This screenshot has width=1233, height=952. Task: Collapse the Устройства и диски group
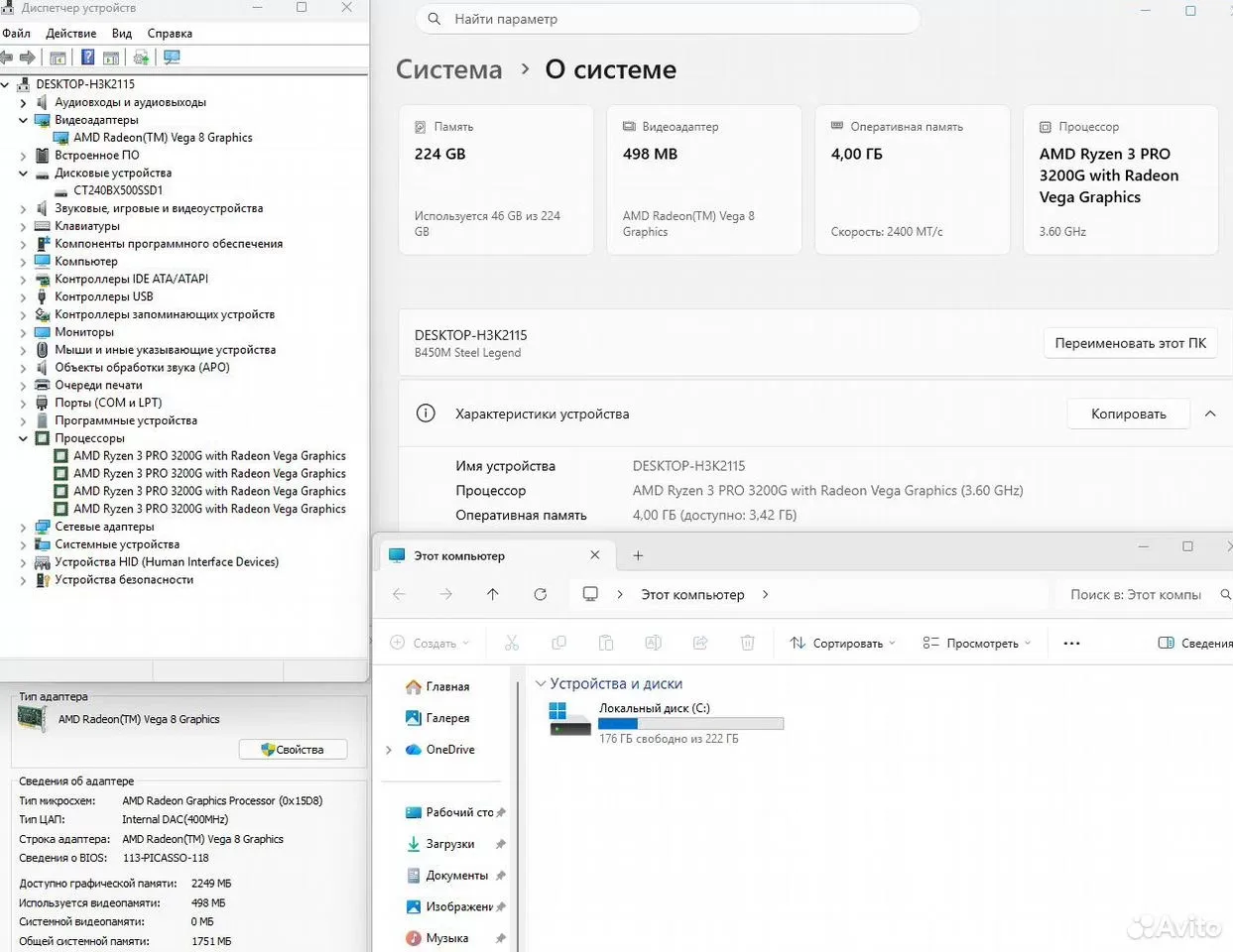(x=541, y=683)
